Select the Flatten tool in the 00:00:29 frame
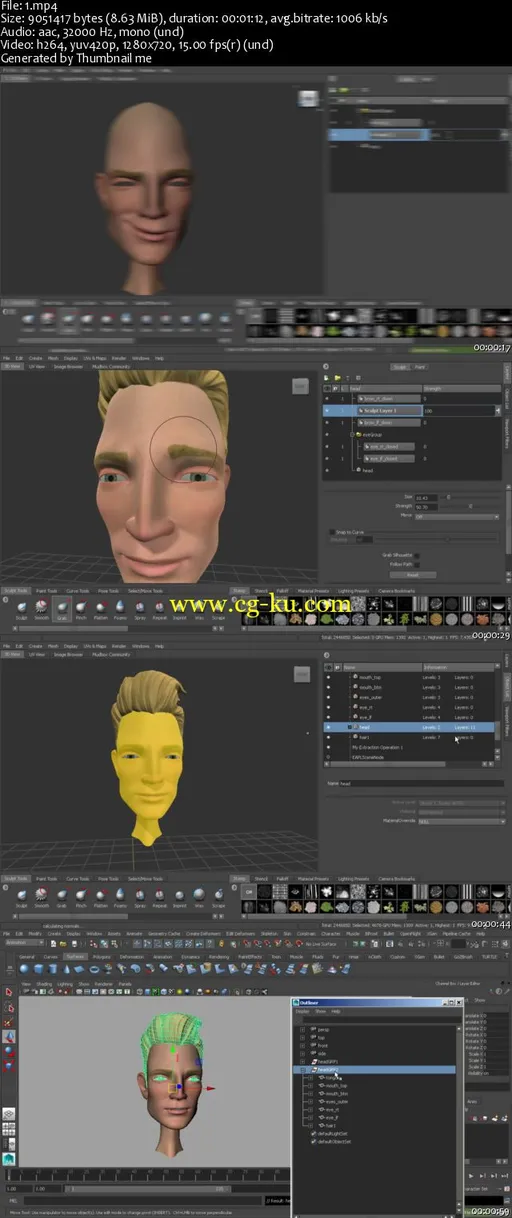The image size is (512, 1218). pyautogui.click(x=101, y=607)
